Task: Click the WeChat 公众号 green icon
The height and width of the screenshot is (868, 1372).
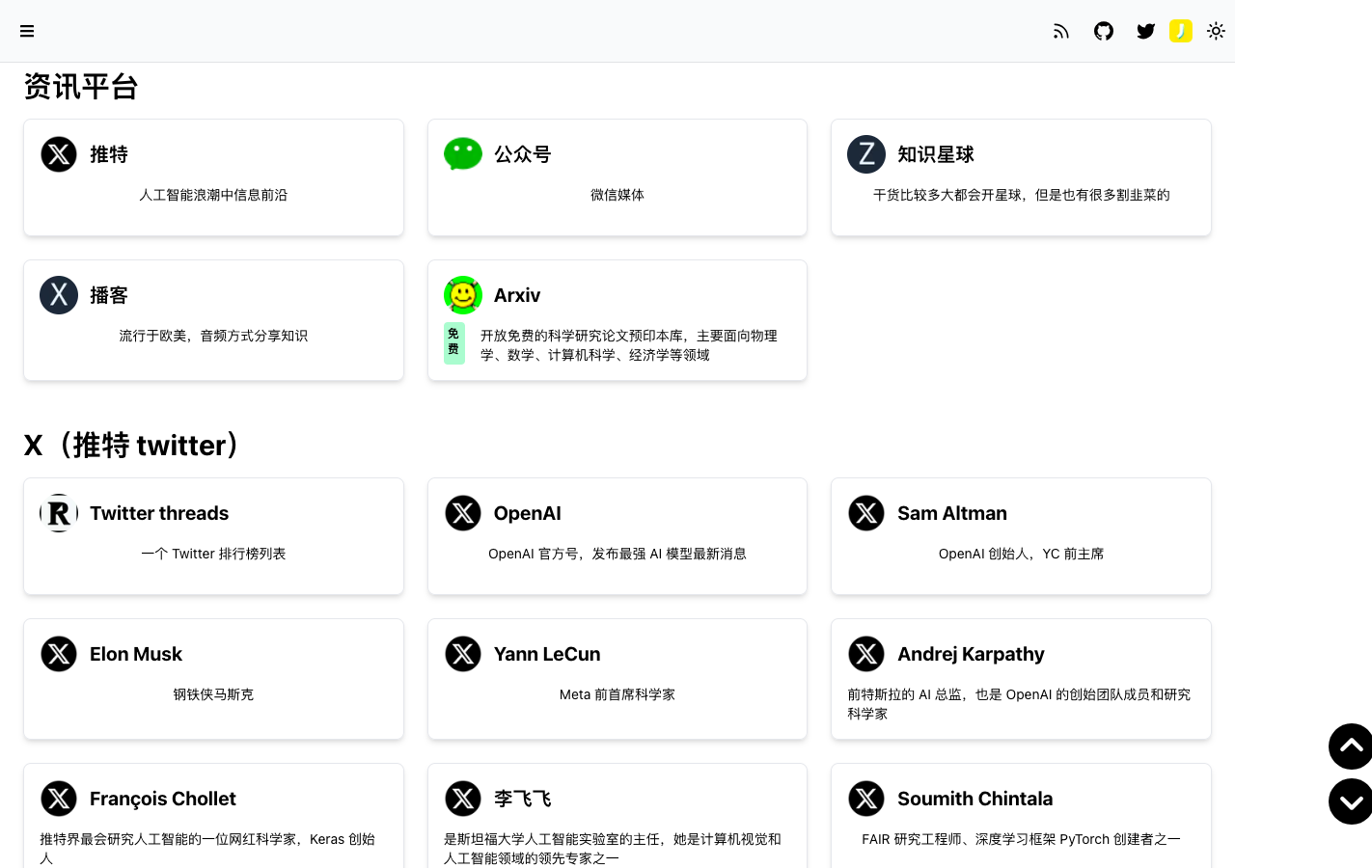Action: (463, 154)
